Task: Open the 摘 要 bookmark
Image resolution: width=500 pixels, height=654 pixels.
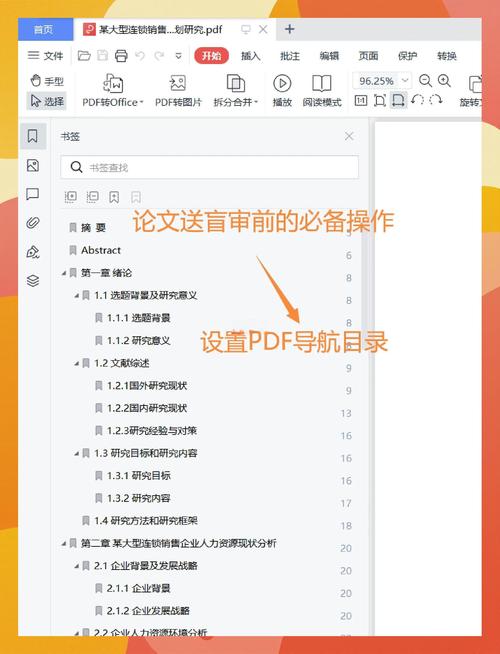Action: [x=93, y=227]
